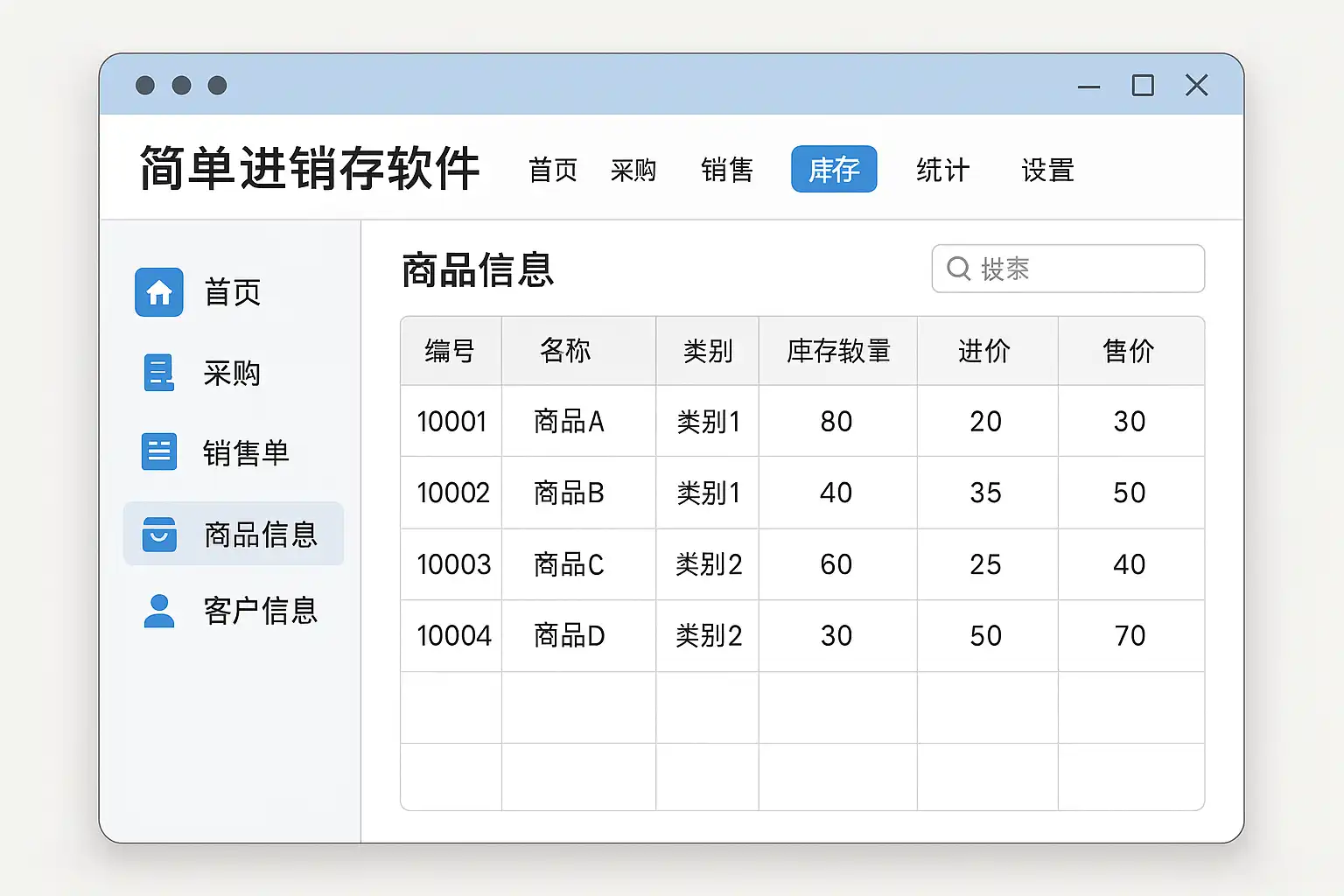This screenshot has height=896, width=1344.
Task: Click the blue home icon in sidebar
Action: (x=159, y=292)
